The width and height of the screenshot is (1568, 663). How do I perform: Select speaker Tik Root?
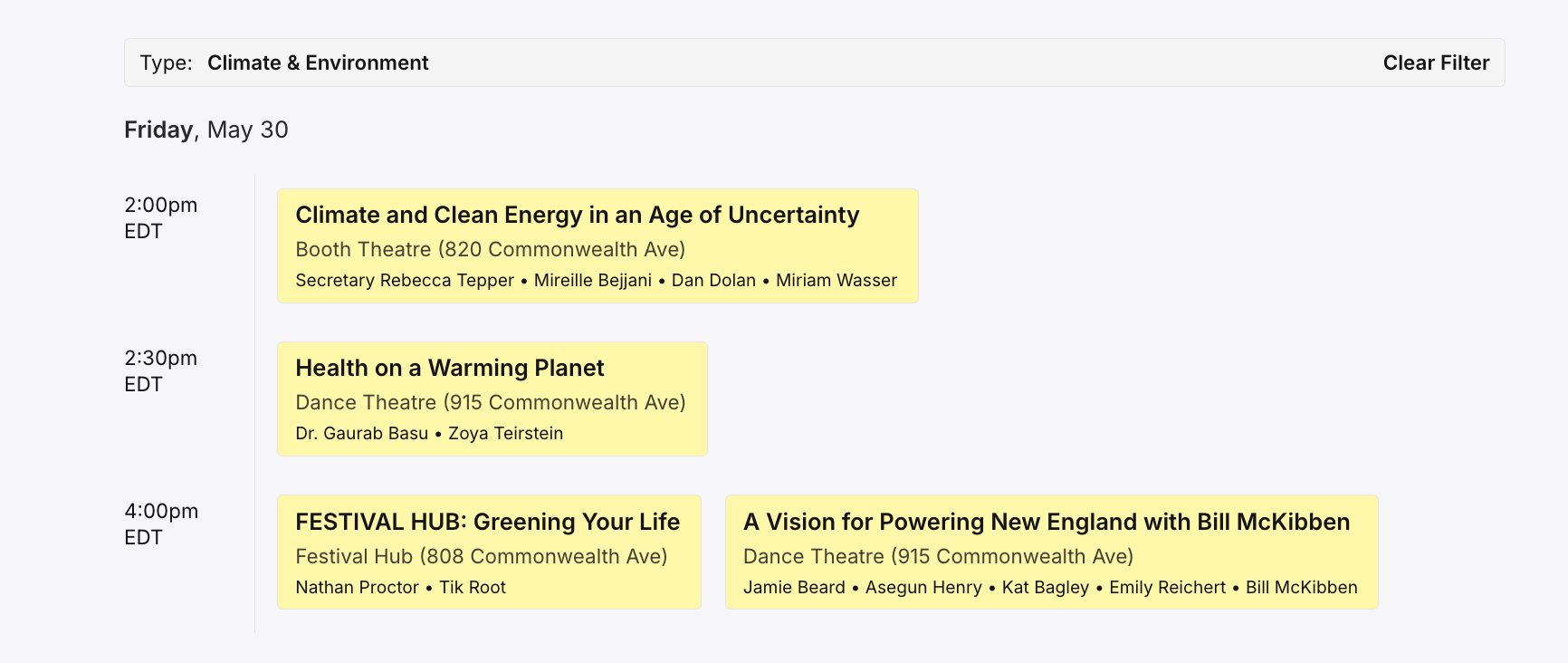coord(472,588)
